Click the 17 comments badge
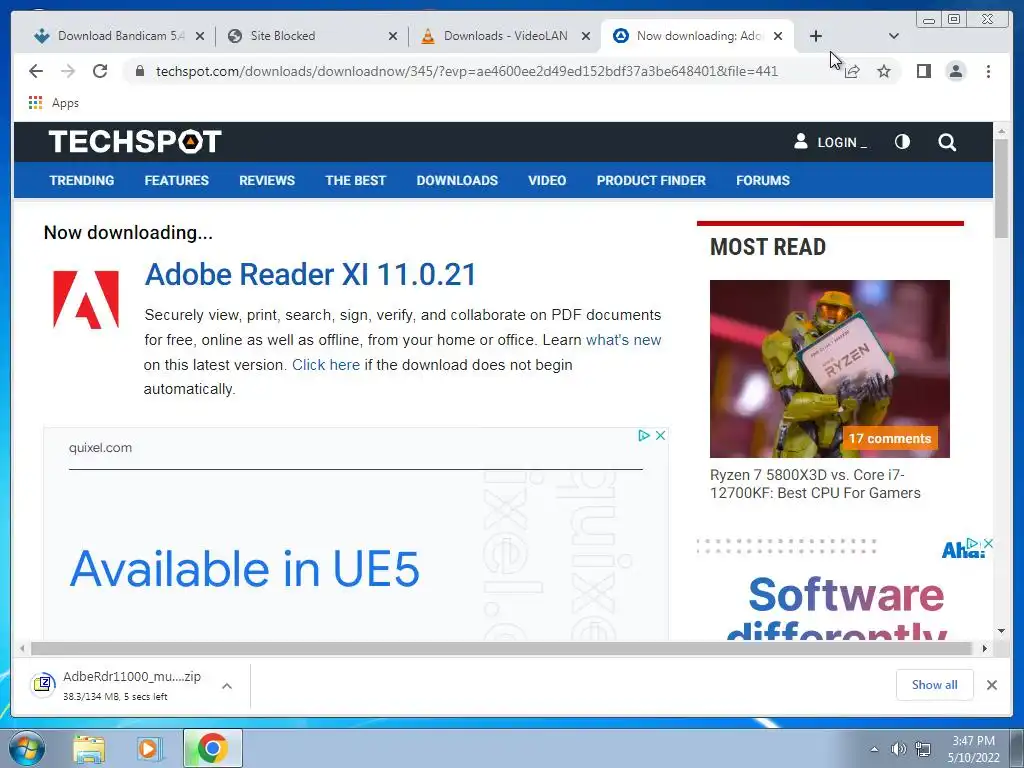 [x=889, y=438]
